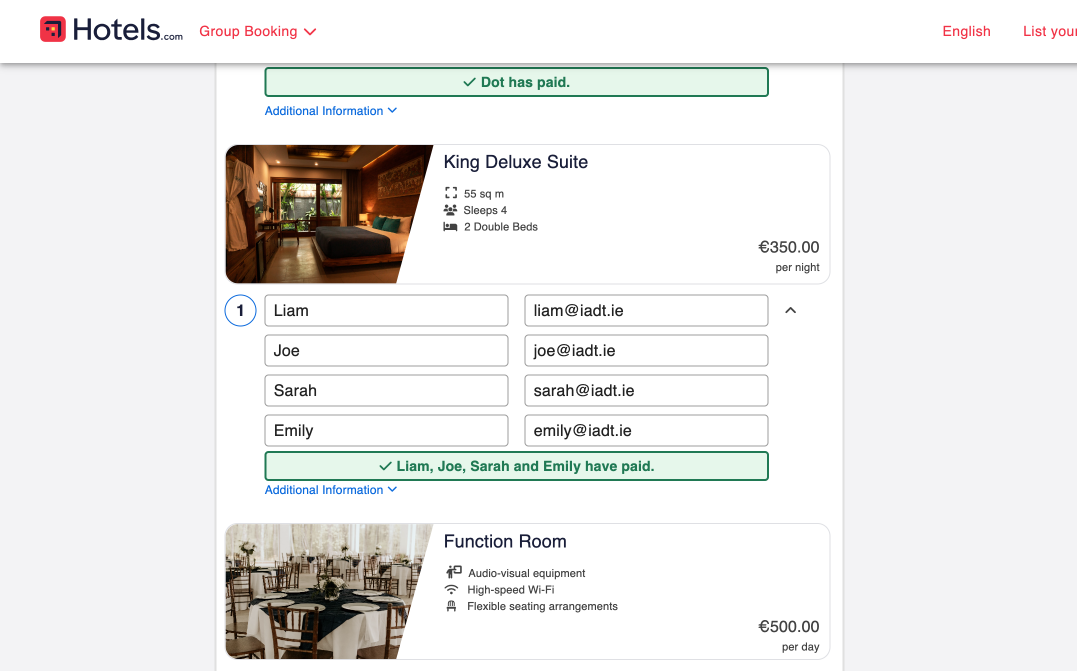
Task: Click the Wi-Fi icon in Function Room
Action: (452, 590)
